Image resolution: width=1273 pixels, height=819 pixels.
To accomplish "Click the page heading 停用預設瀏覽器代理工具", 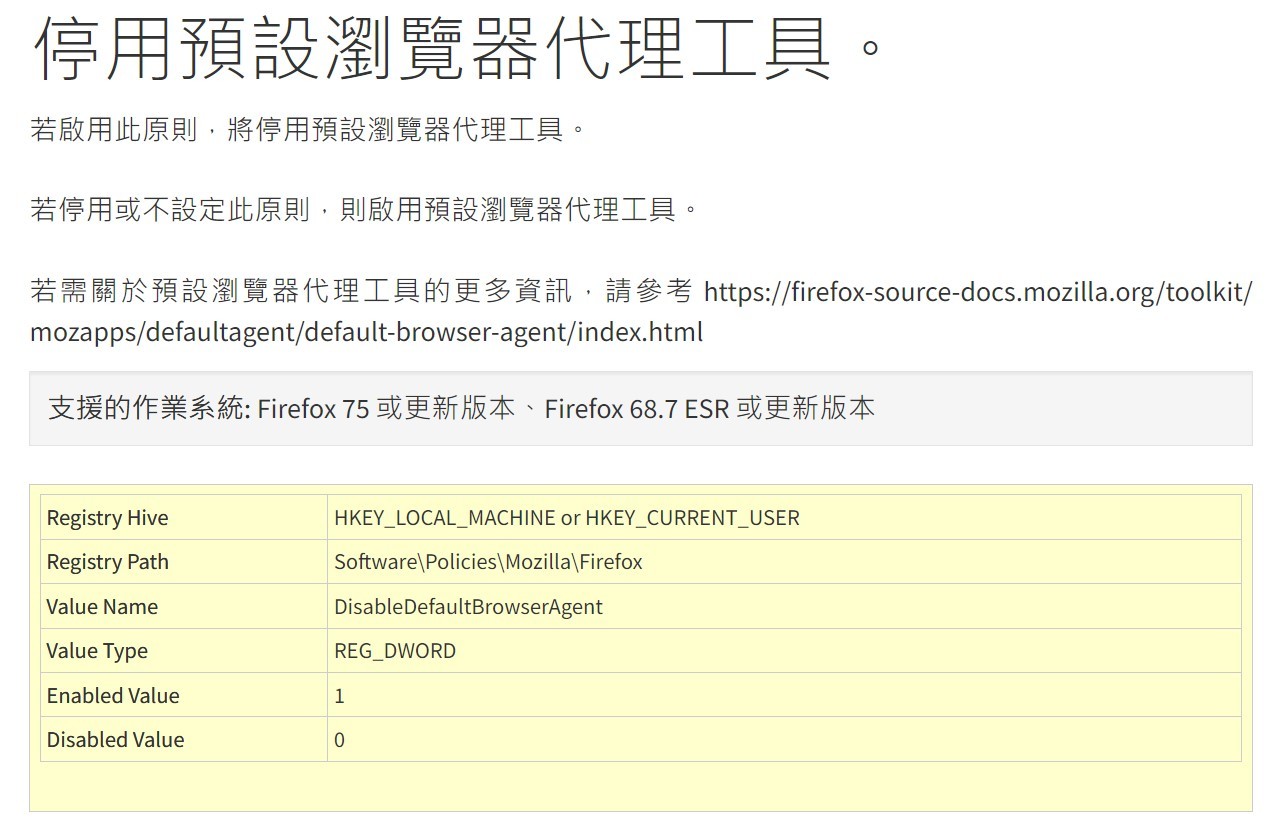I will [x=458, y=47].
